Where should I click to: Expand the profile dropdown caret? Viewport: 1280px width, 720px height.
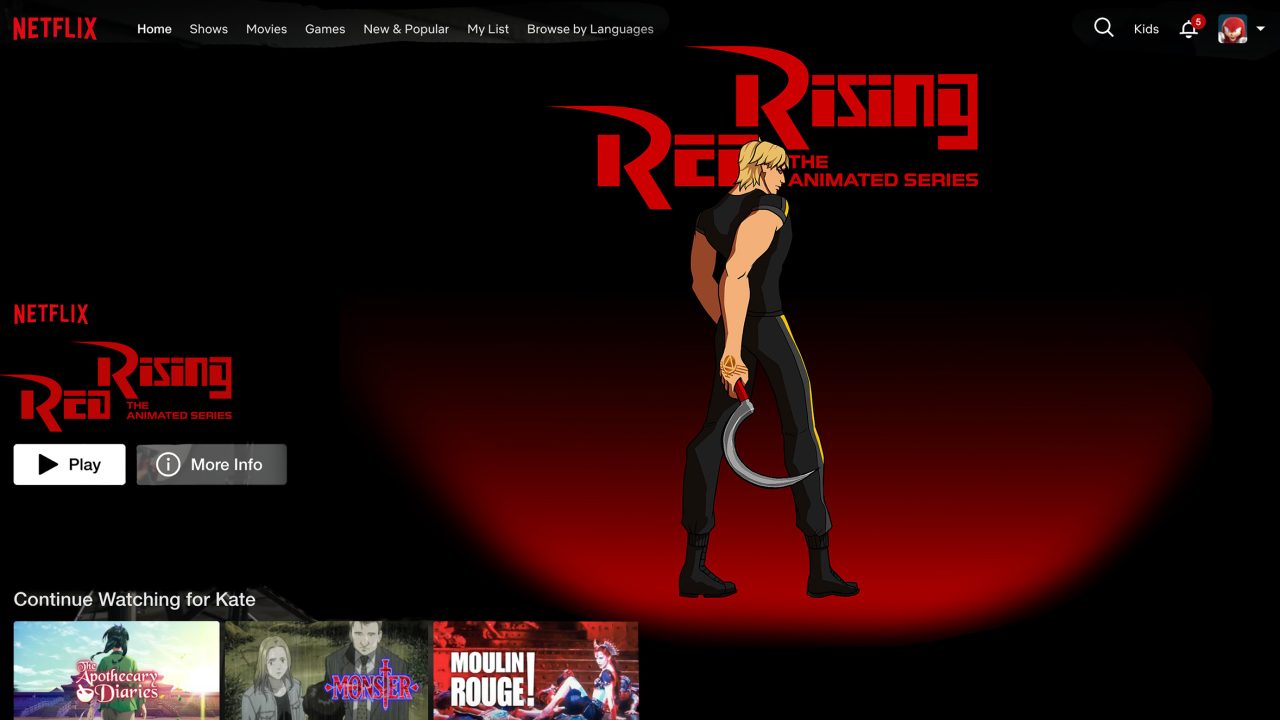point(1260,29)
